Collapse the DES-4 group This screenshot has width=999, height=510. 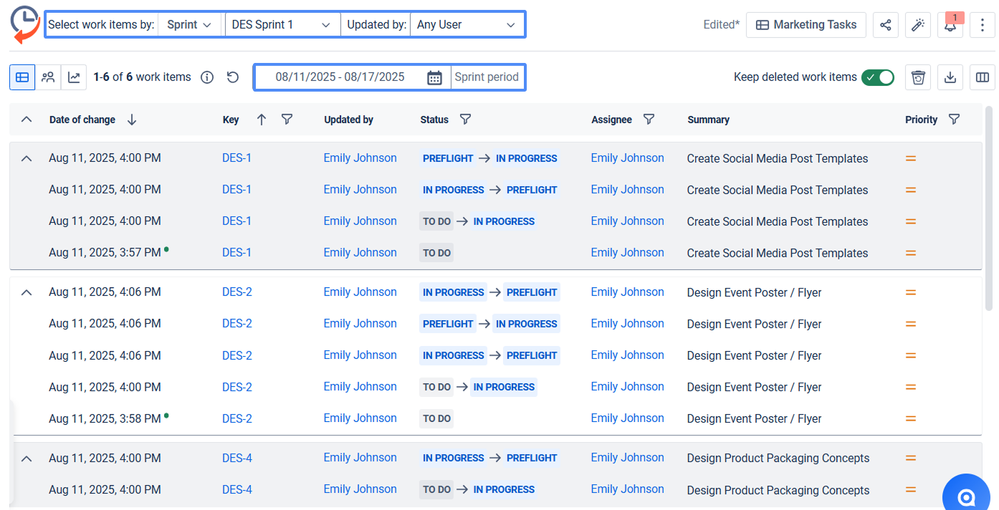click(26, 458)
